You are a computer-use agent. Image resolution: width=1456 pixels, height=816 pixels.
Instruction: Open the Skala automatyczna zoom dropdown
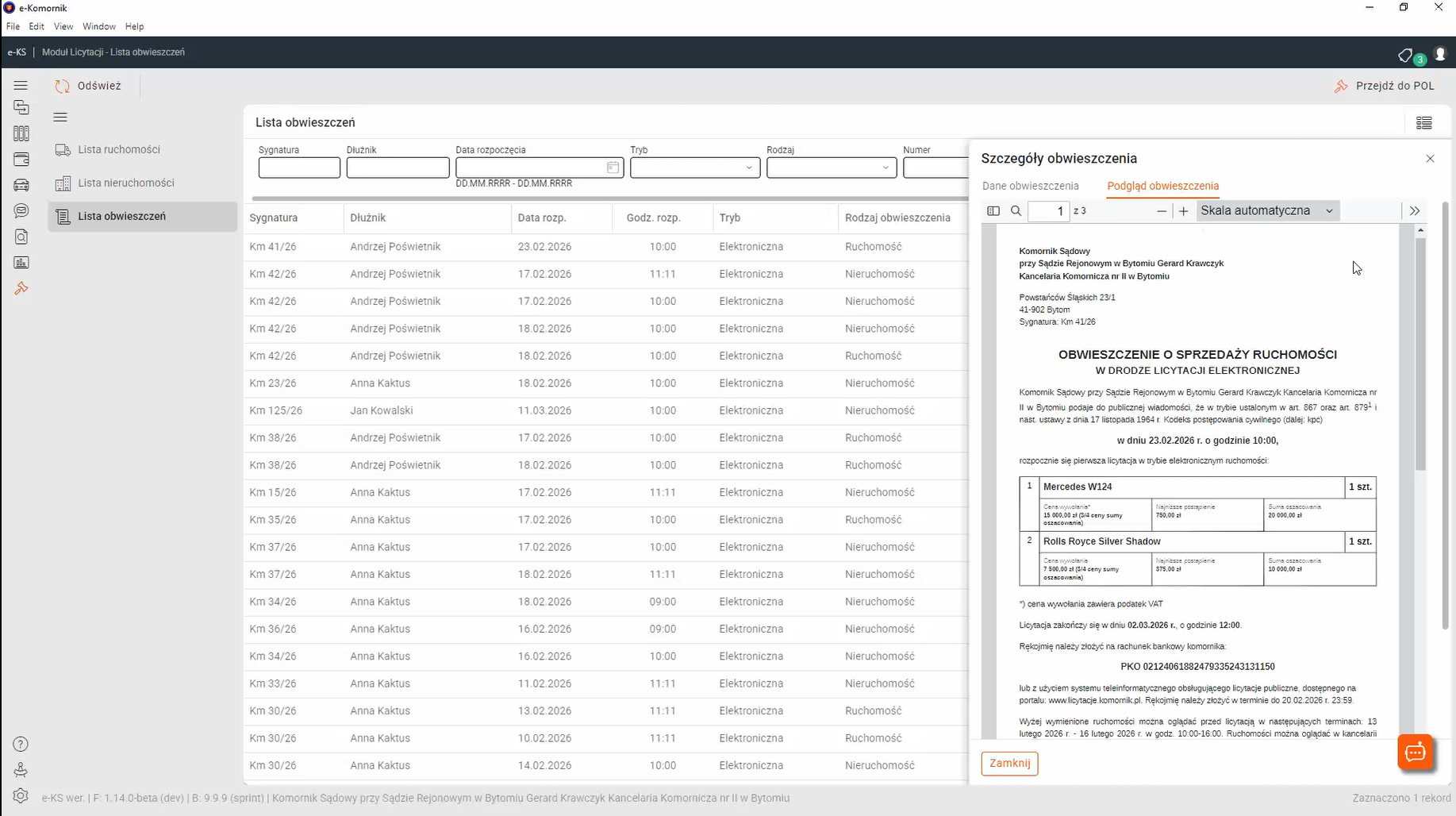(1266, 211)
